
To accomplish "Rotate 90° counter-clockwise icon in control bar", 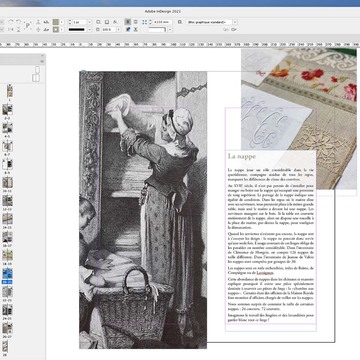I will click(18, 22).
